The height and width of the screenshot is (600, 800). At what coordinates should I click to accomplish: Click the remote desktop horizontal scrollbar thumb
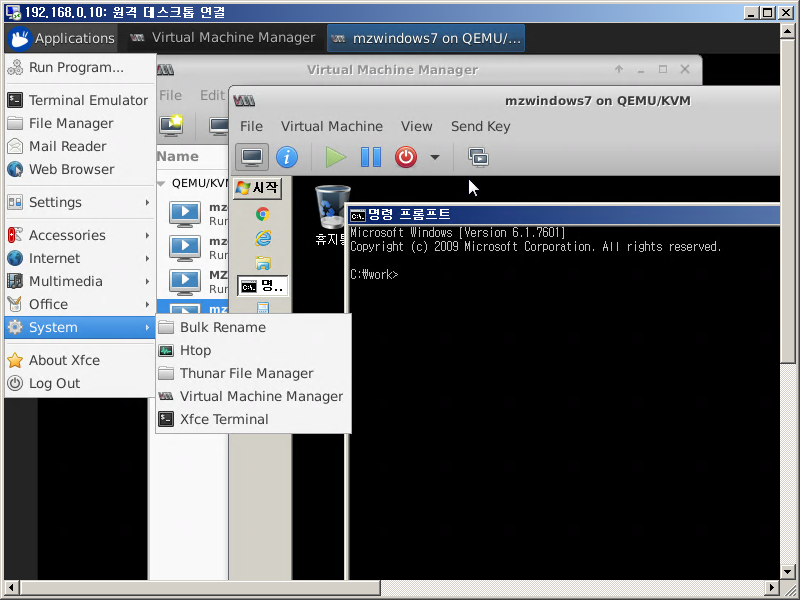point(200,587)
